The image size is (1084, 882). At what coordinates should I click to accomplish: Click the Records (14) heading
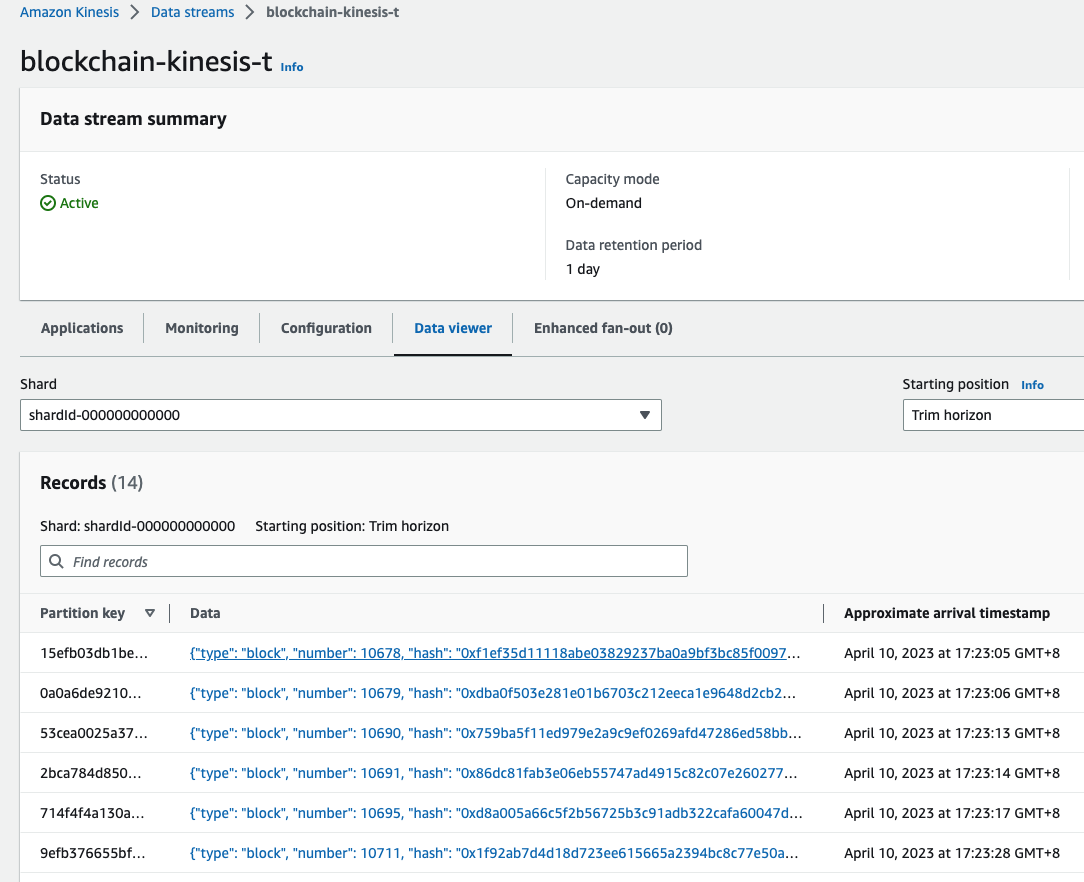pos(91,482)
